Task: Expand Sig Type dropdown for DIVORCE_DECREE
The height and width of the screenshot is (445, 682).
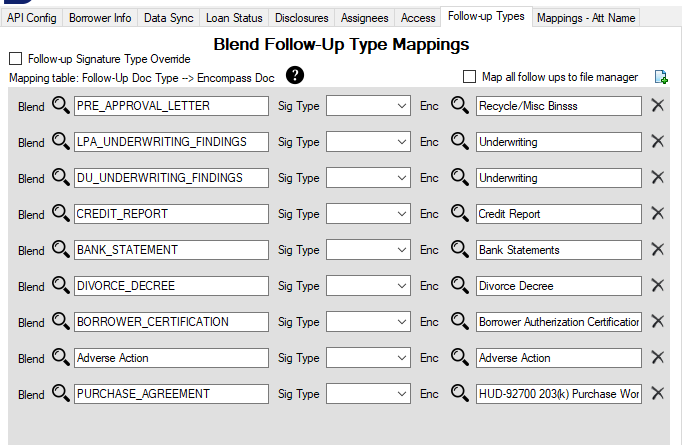Action: point(368,286)
